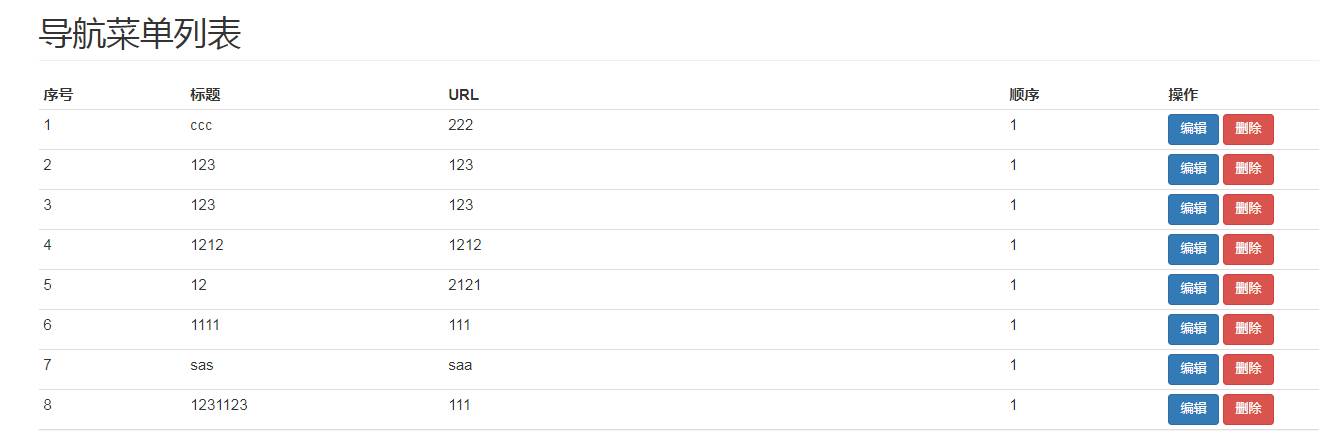Edit the entry titled 1212
Screen dimensions: 1319x431
pos(1192,249)
